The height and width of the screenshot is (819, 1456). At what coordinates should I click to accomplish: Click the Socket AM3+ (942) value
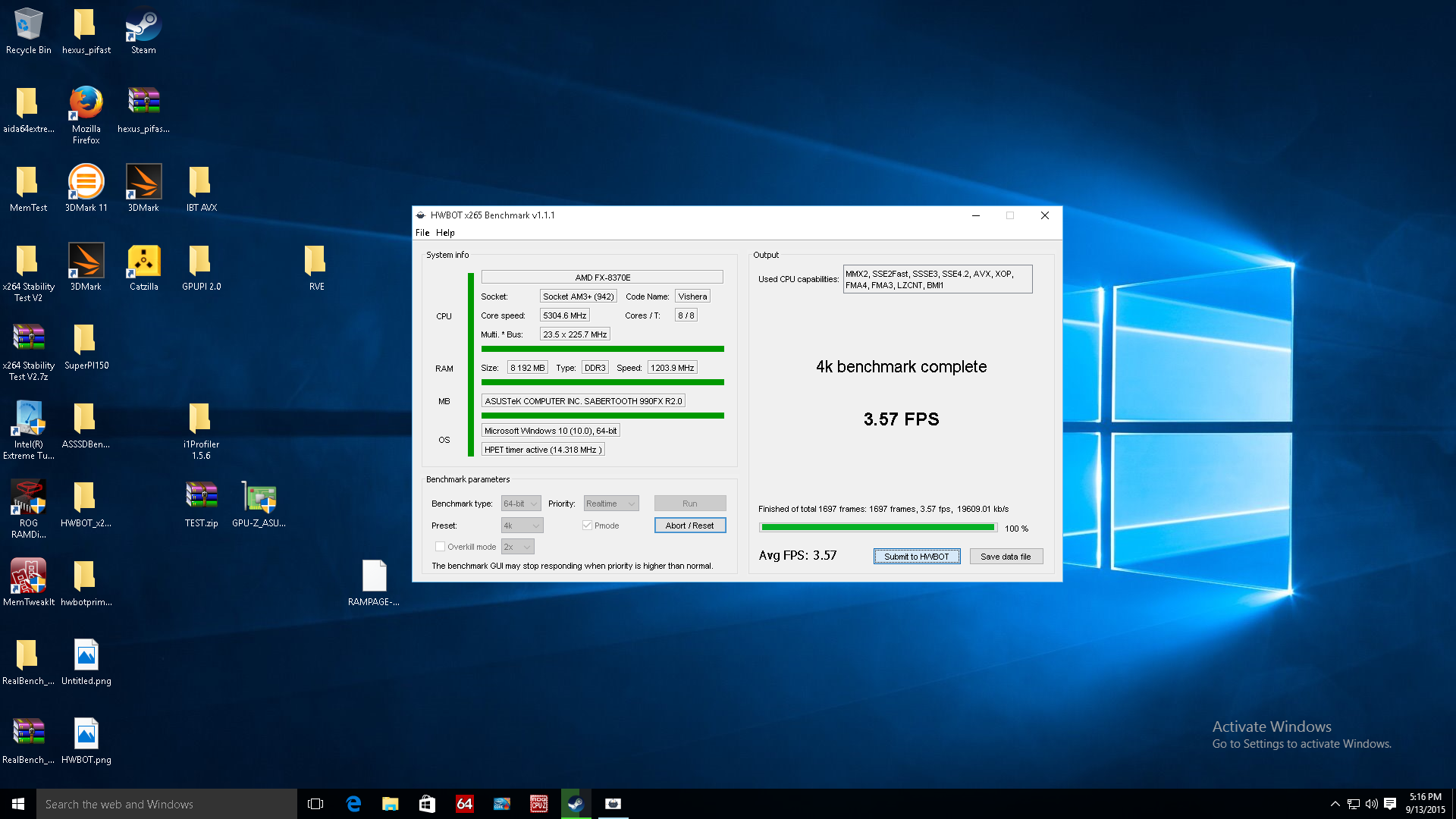point(578,297)
